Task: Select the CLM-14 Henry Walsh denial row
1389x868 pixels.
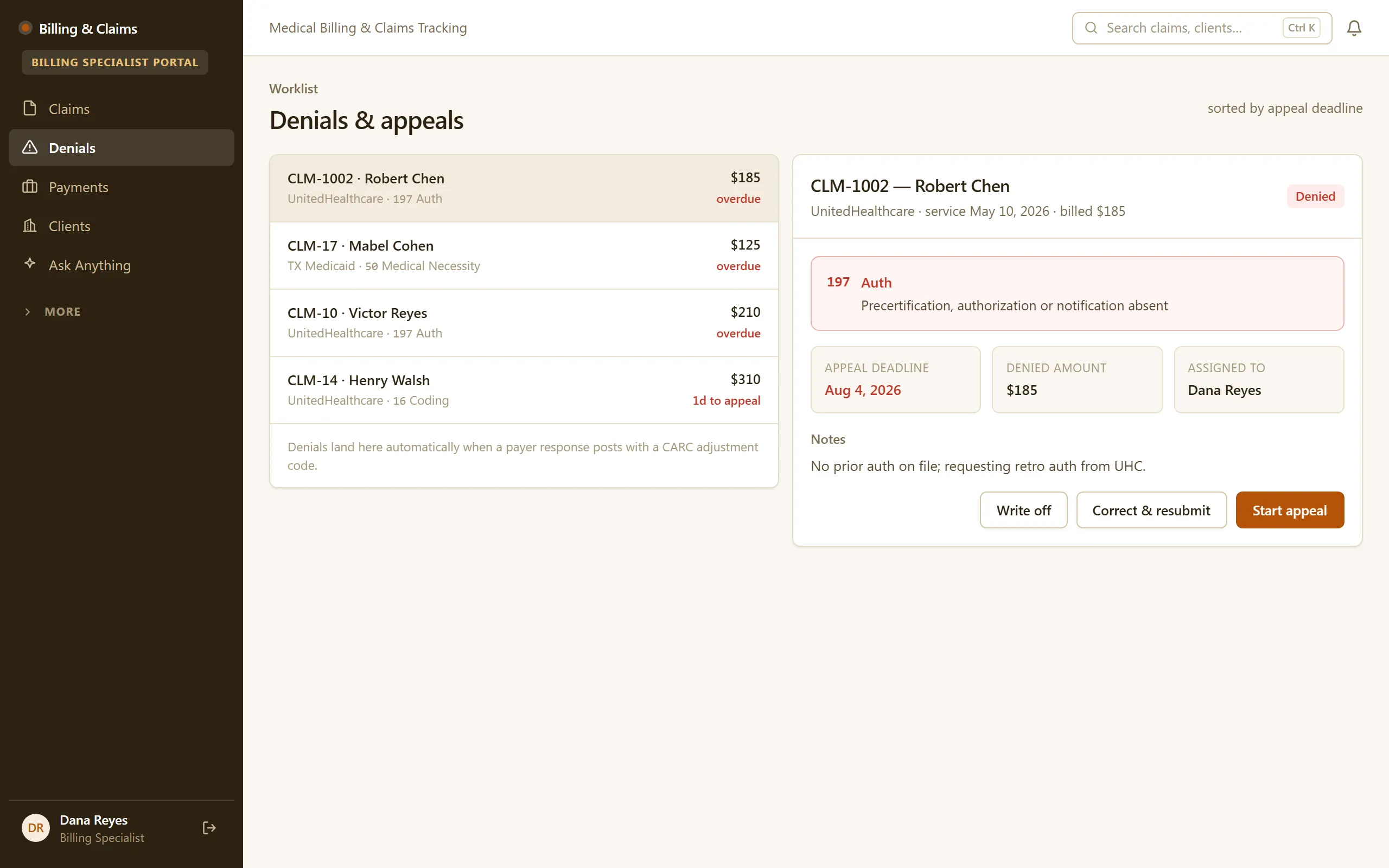Action: 524,390
